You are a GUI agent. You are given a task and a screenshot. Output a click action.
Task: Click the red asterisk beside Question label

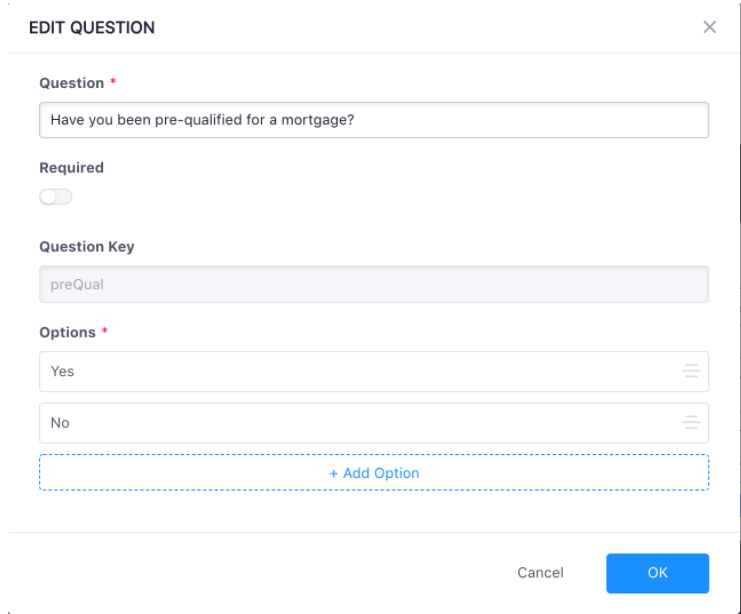click(113, 81)
